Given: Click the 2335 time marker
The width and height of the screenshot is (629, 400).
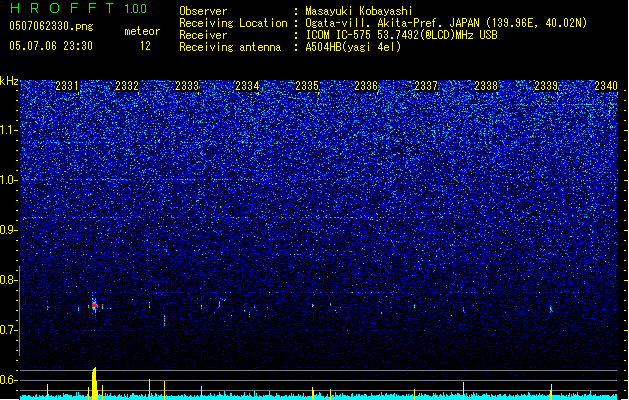Looking at the screenshot, I should coord(307,86).
